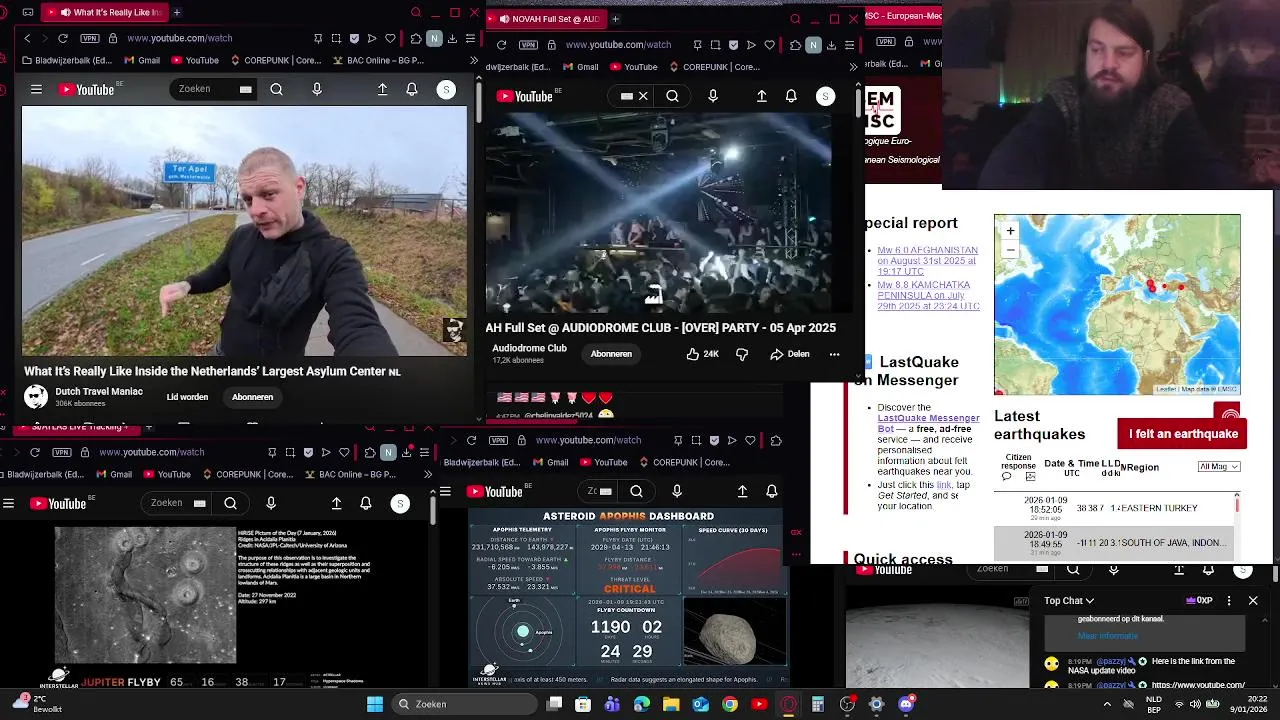Like the Audiodrome video showing 24K likes

(703, 354)
